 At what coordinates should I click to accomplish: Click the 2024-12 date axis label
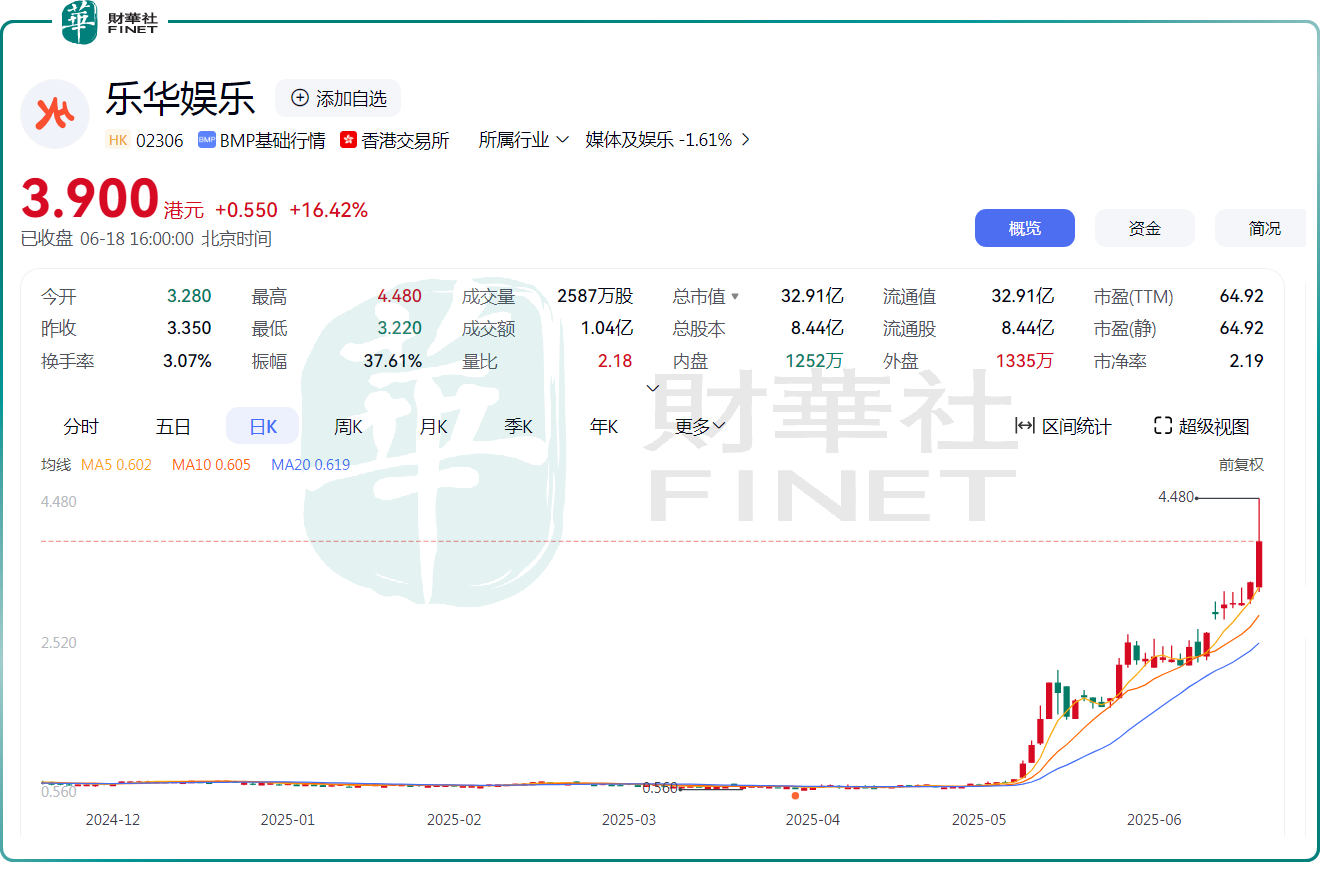[x=113, y=820]
